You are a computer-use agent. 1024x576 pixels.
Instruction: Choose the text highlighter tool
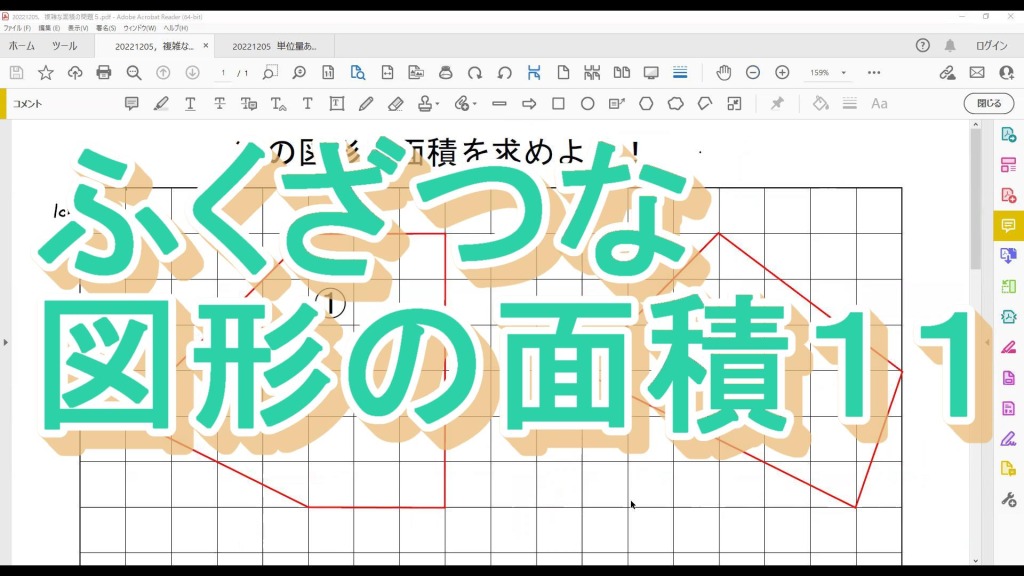(x=161, y=104)
